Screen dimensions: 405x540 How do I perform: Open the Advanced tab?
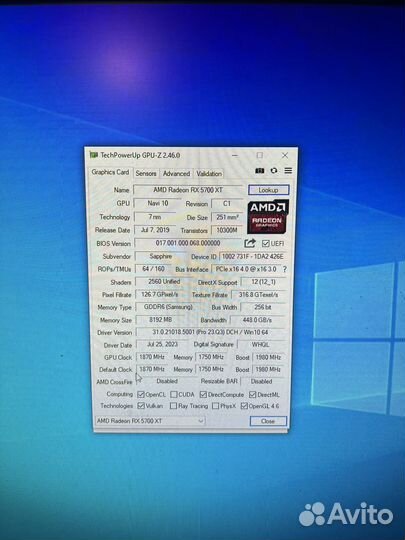tap(176, 174)
